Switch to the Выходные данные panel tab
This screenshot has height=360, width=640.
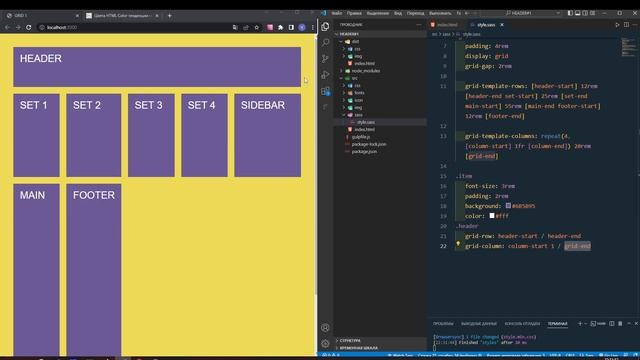479,324
